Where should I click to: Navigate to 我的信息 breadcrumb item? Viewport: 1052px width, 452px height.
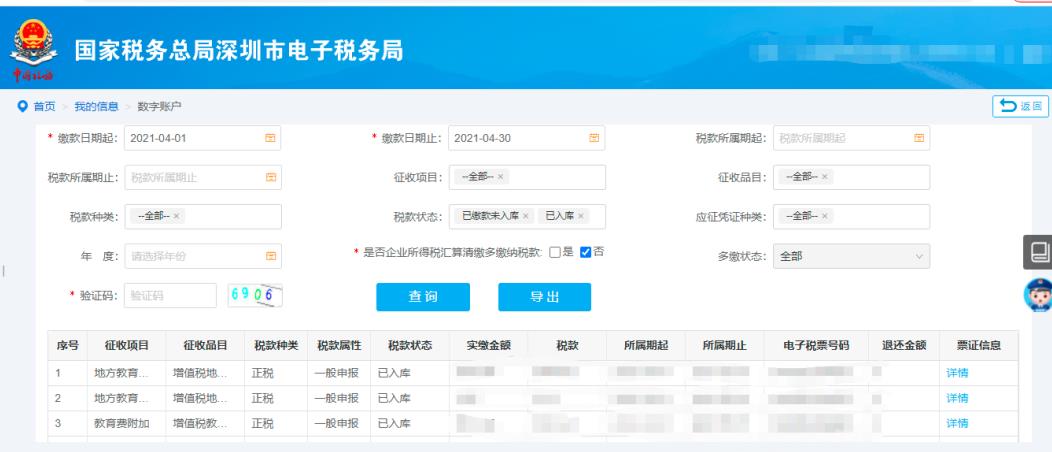(x=98, y=106)
